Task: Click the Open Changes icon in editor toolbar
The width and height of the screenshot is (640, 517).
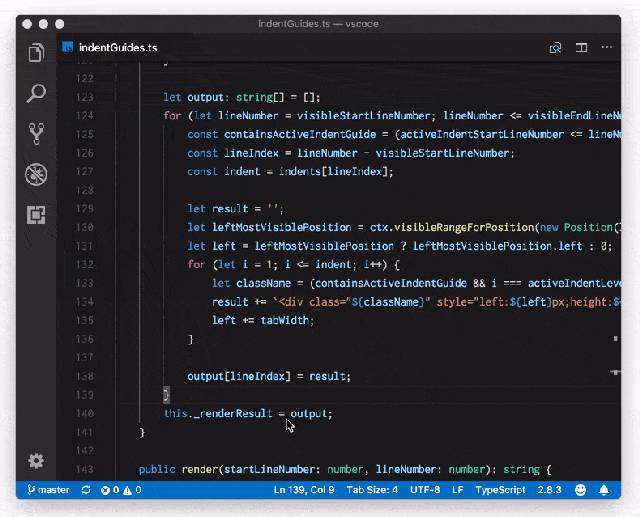Action: click(x=555, y=48)
